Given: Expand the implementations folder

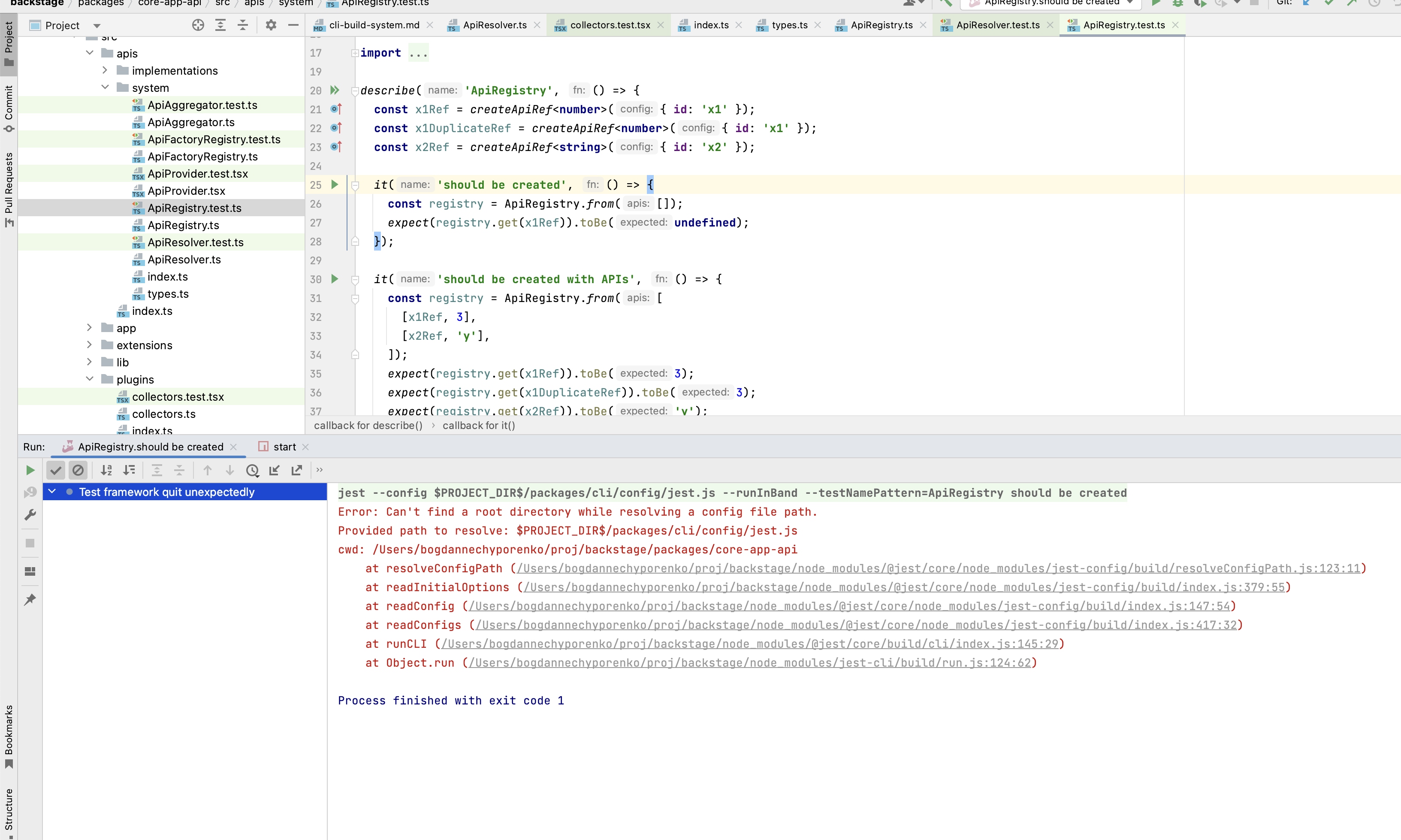Looking at the screenshot, I should click(x=105, y=70).
